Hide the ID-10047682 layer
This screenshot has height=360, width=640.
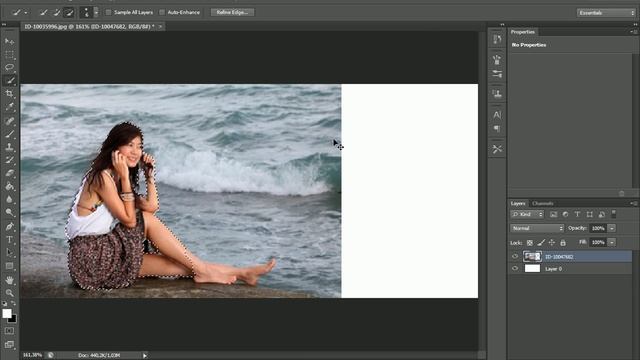(515, 256)
